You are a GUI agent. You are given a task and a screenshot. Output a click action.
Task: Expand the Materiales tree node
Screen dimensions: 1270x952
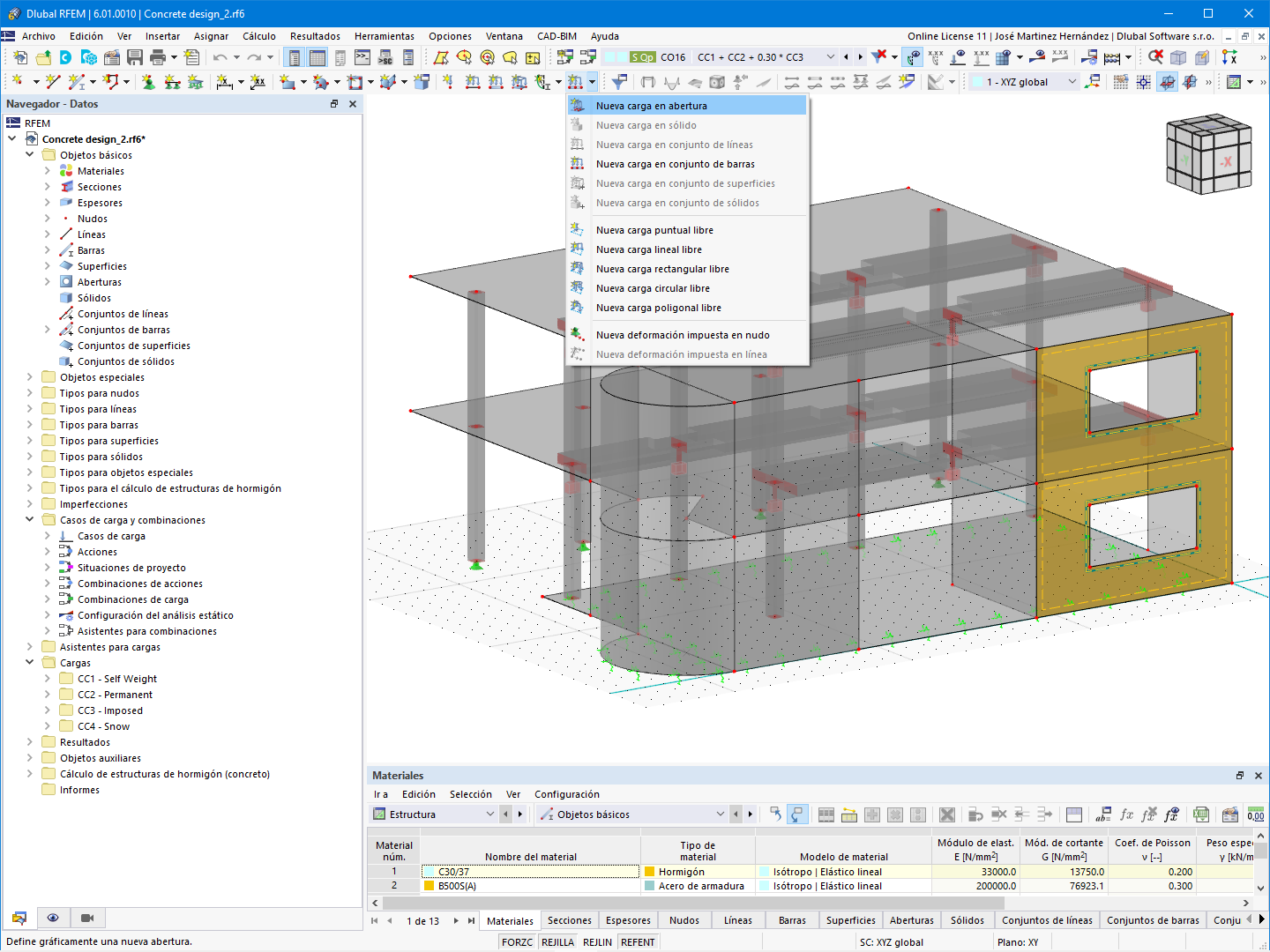48,171
